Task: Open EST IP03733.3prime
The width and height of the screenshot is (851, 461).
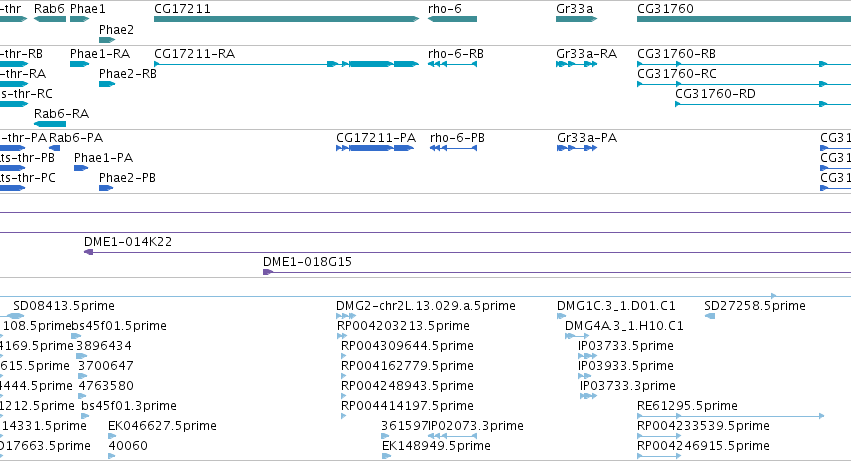Action: (588, 396)
